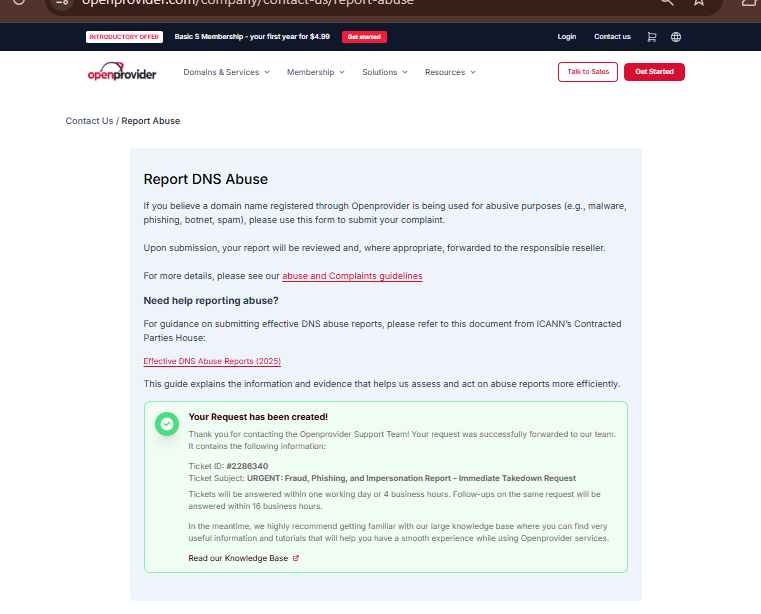Click external link icon beside Knowledge Base

[296, 558]
